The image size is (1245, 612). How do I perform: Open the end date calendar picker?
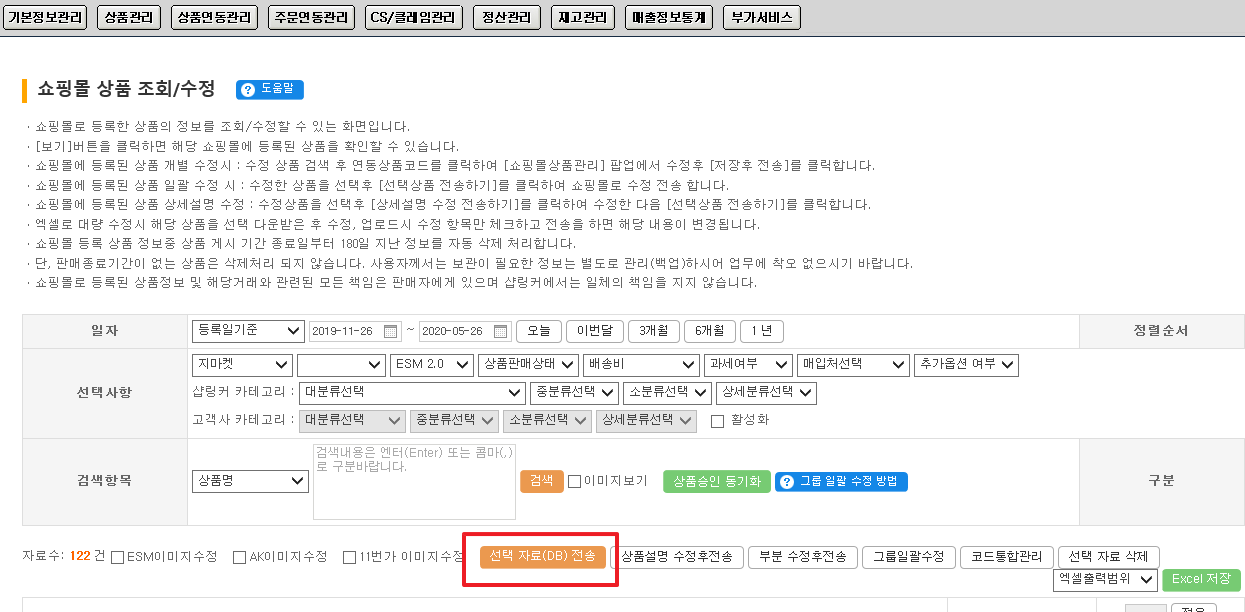click(501, 331)
